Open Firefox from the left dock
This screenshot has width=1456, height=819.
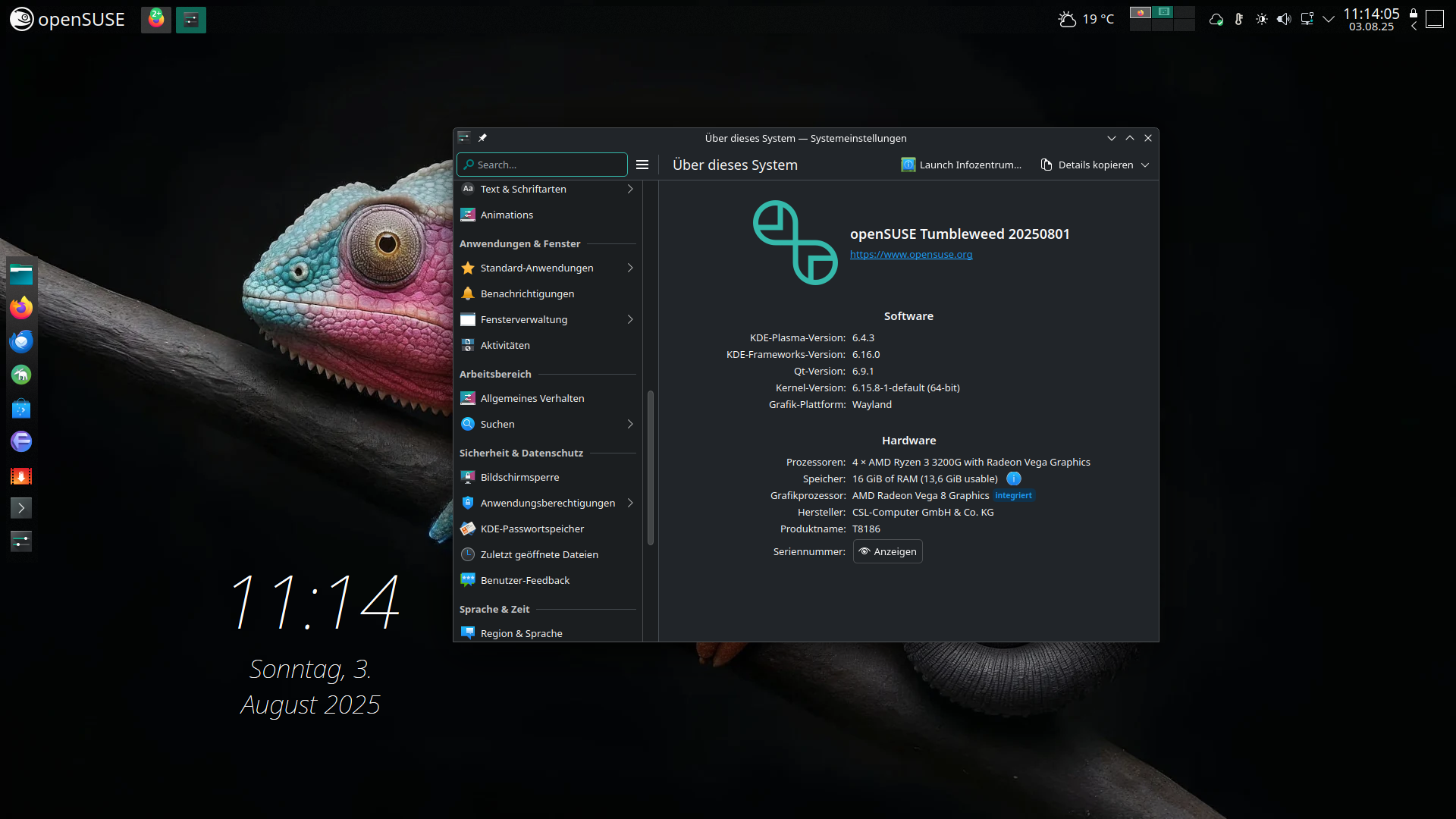pyautogui.click(x=21, y=307)
